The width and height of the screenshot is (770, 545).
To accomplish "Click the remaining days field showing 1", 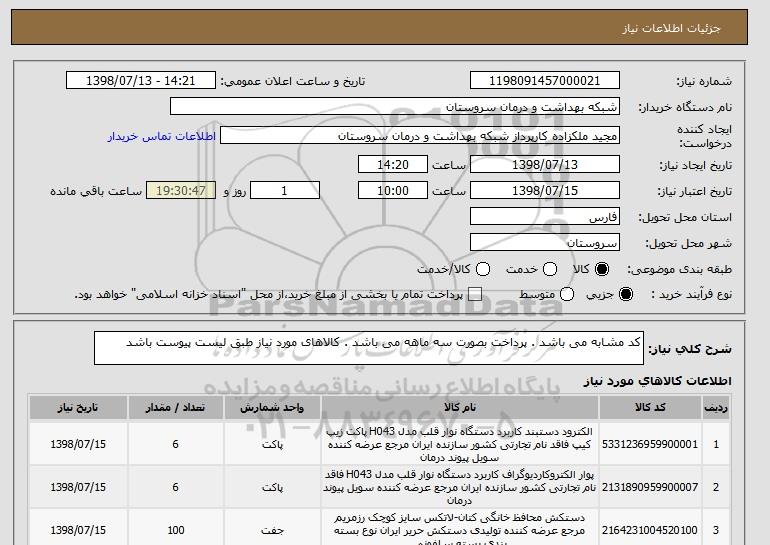I will point(285,191).
